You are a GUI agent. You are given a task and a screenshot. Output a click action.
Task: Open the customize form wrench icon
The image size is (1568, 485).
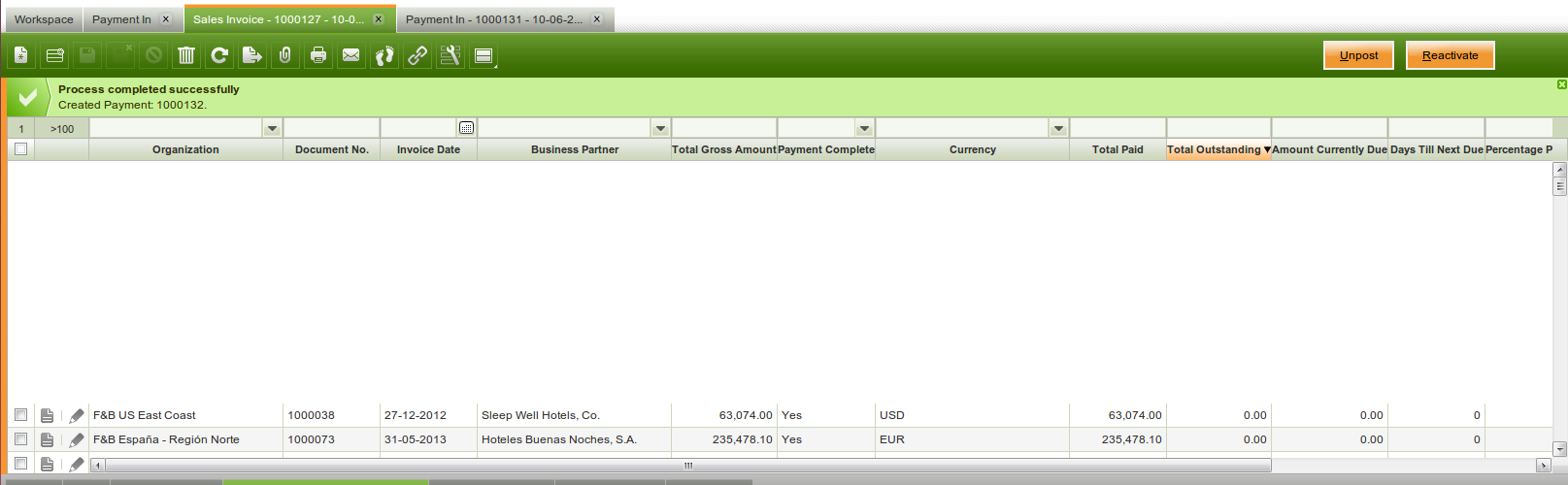(450, 55)
